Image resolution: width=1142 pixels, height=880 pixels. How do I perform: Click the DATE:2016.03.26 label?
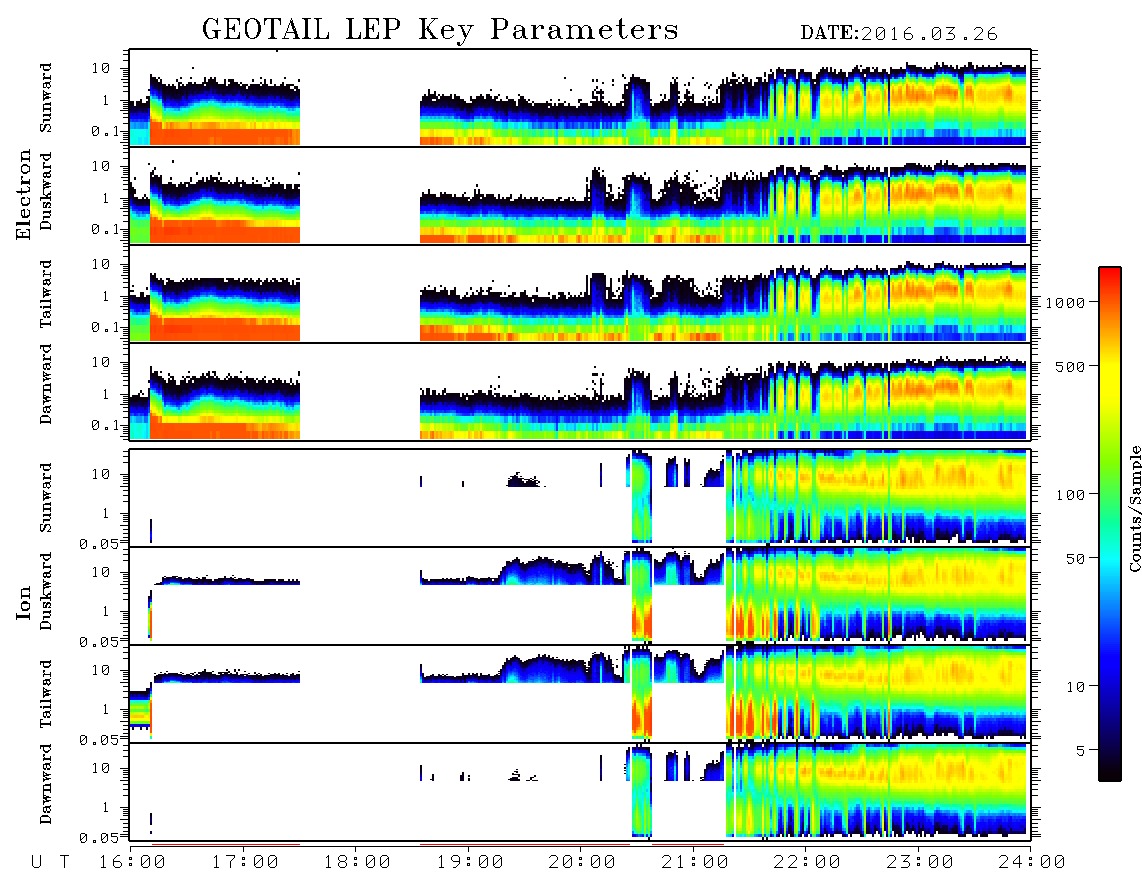pyautogui.click(x=899, y=34)
